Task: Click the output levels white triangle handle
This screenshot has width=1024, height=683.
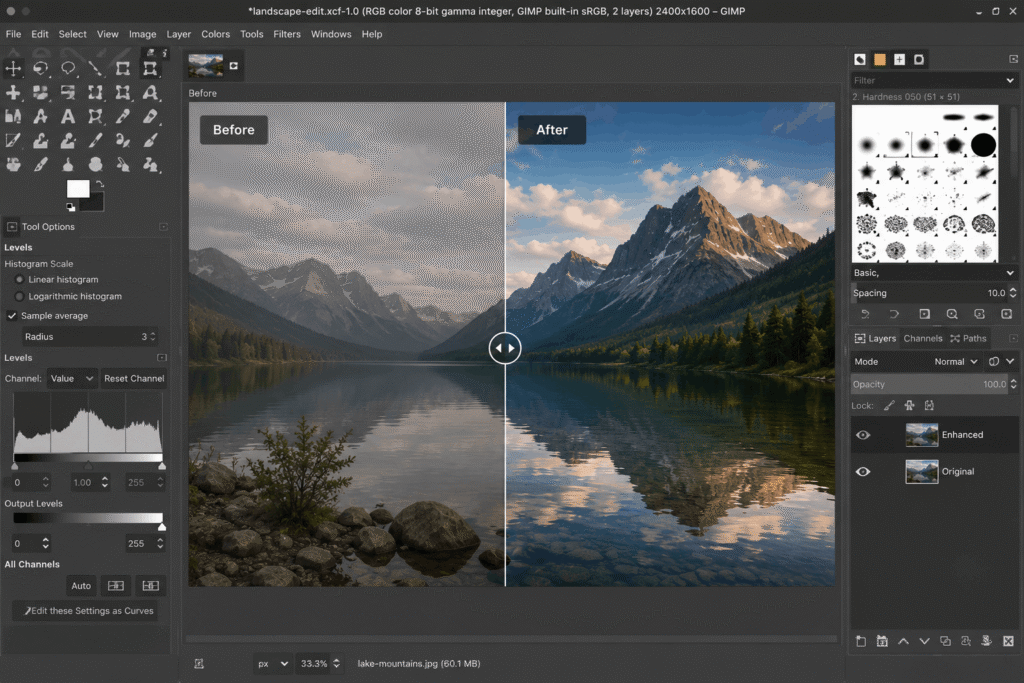Action: (162, 526)
